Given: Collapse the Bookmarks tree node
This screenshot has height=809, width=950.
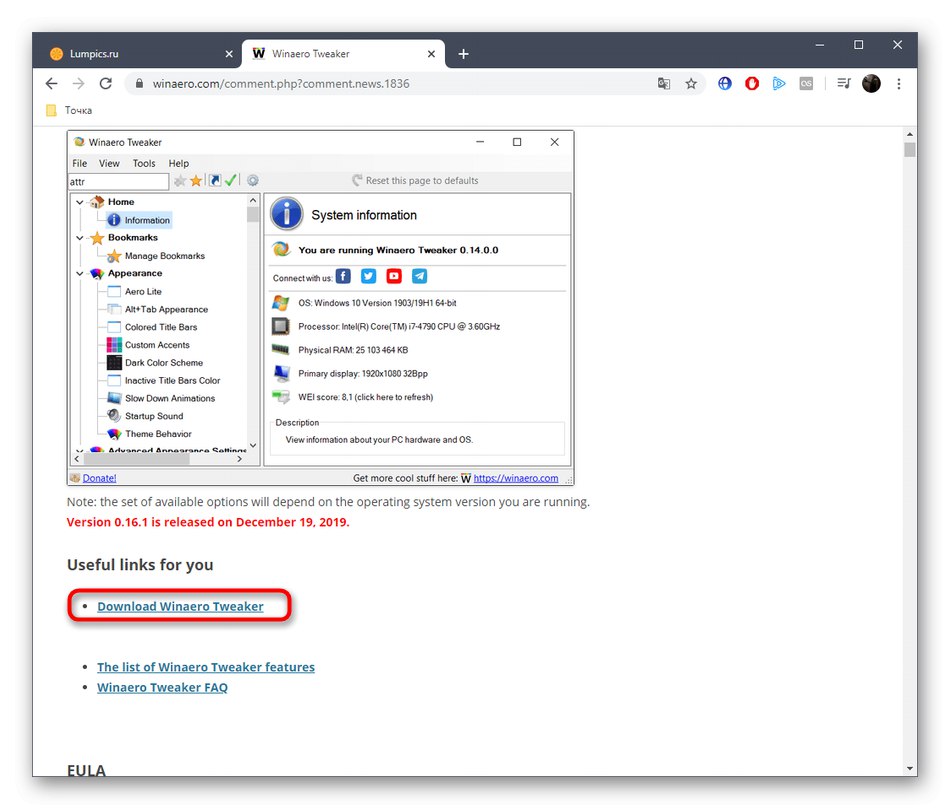Looking at the screenshot, I should point(79,238).
